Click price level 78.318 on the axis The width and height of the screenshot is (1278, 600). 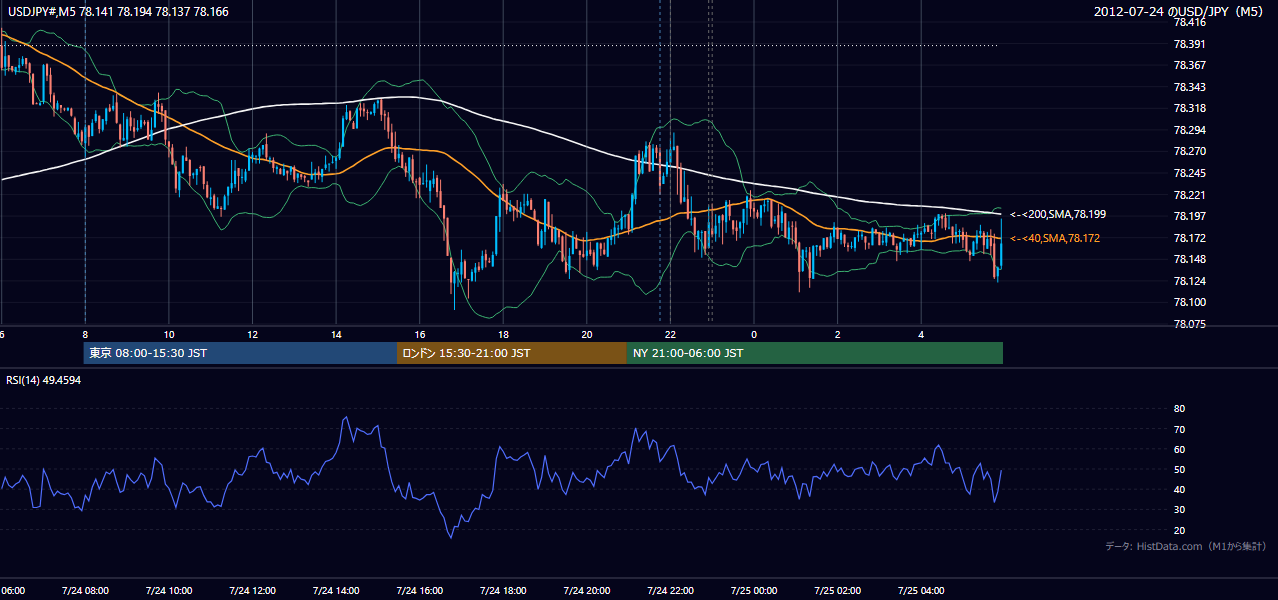coord(1188,108)
